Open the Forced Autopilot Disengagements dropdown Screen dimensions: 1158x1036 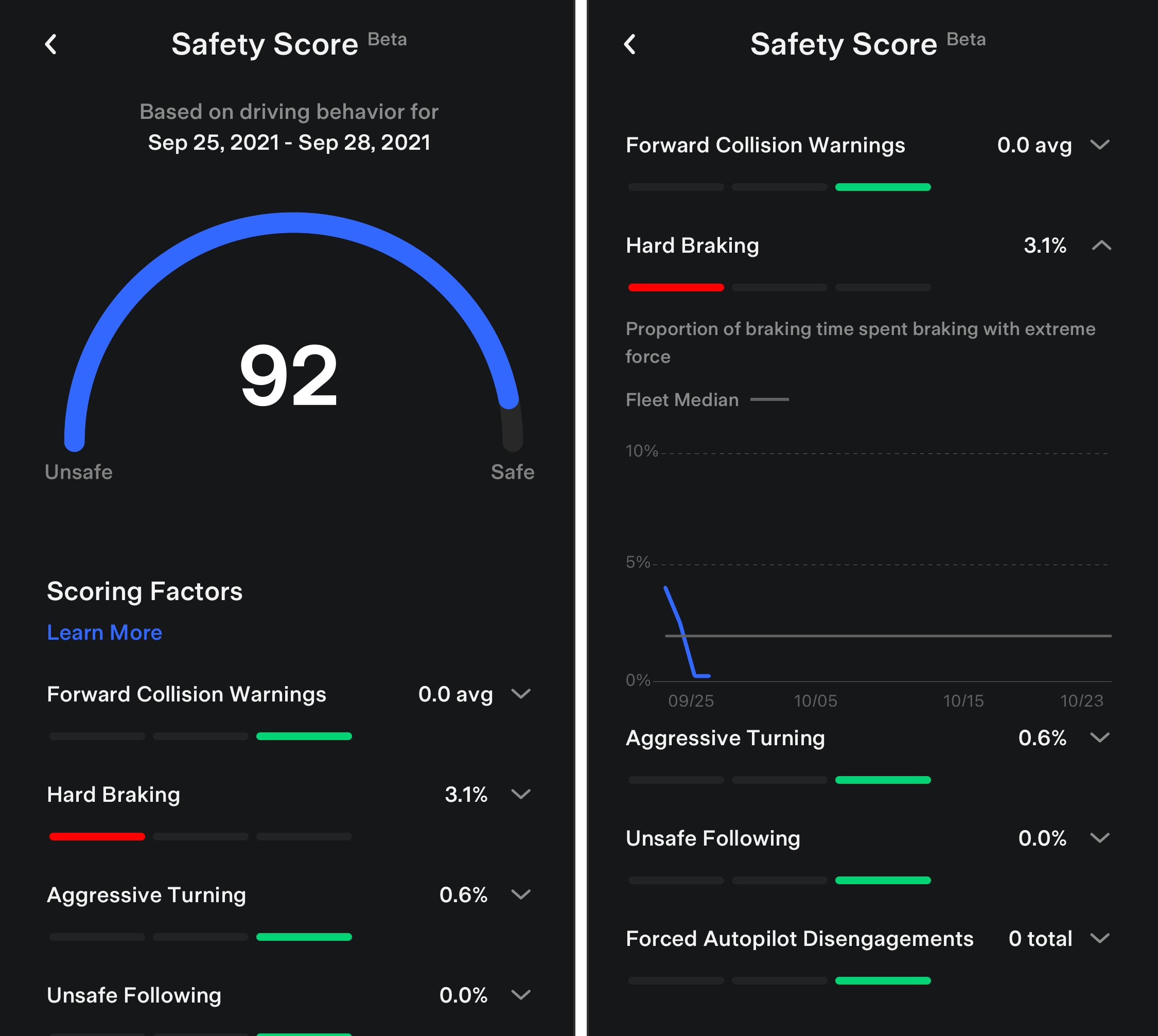(x=1100, y=939)
